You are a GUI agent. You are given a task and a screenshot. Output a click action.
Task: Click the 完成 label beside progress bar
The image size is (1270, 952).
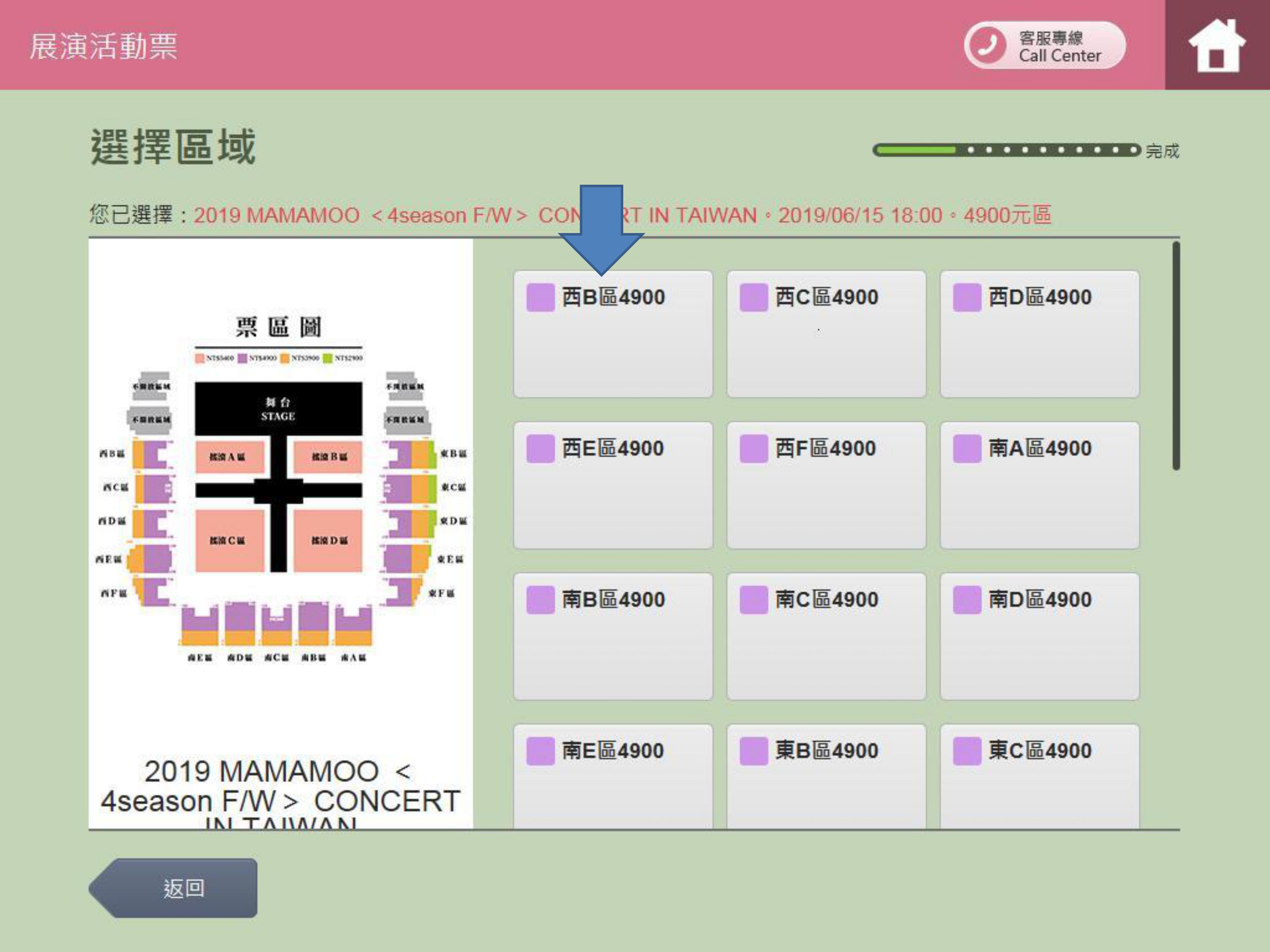[x=1162, y=151]
